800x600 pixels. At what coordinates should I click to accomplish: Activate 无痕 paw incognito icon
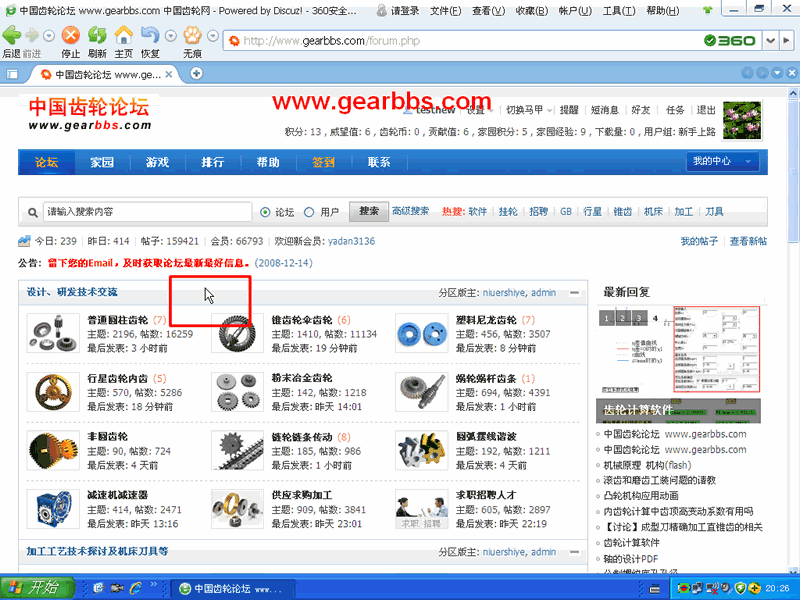pyautogui.click(x=193, y=35)
